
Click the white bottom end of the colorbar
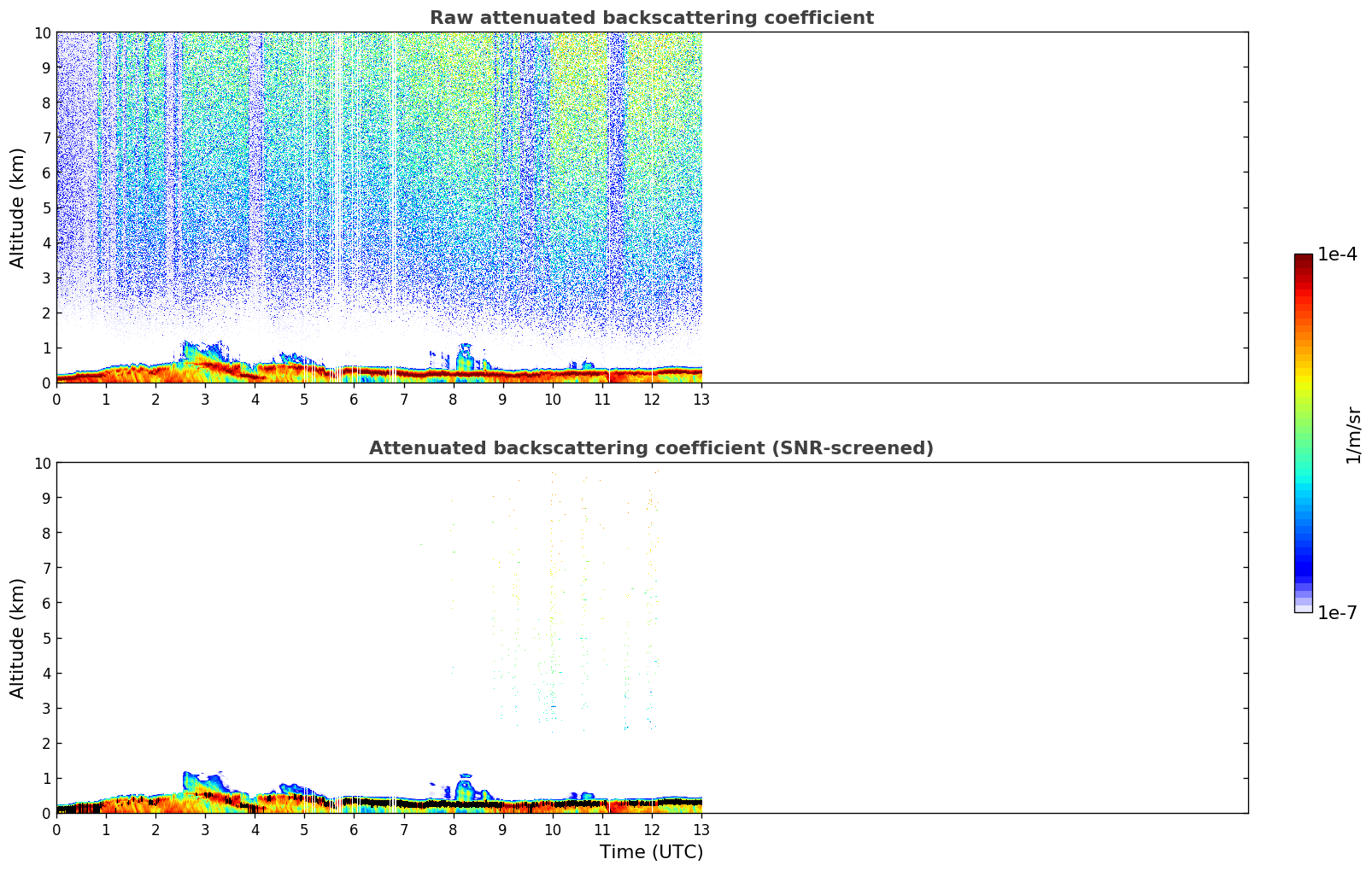pyautogui.click(x=1303, y=608)
